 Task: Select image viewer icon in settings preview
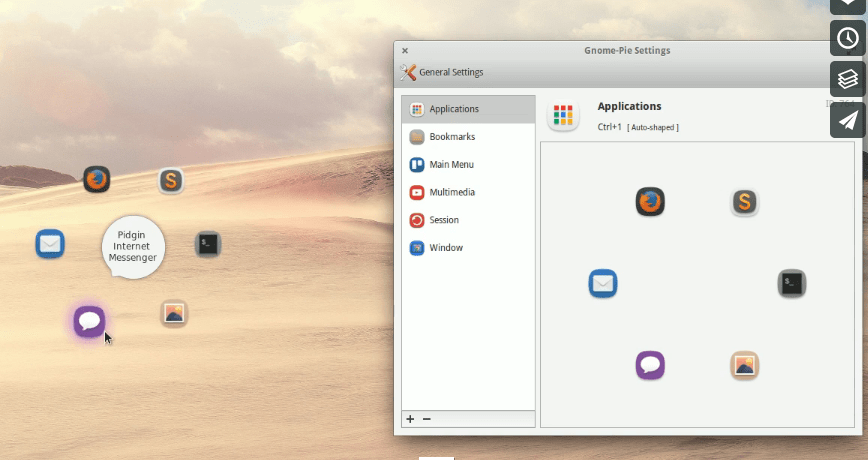click(745, 365)
